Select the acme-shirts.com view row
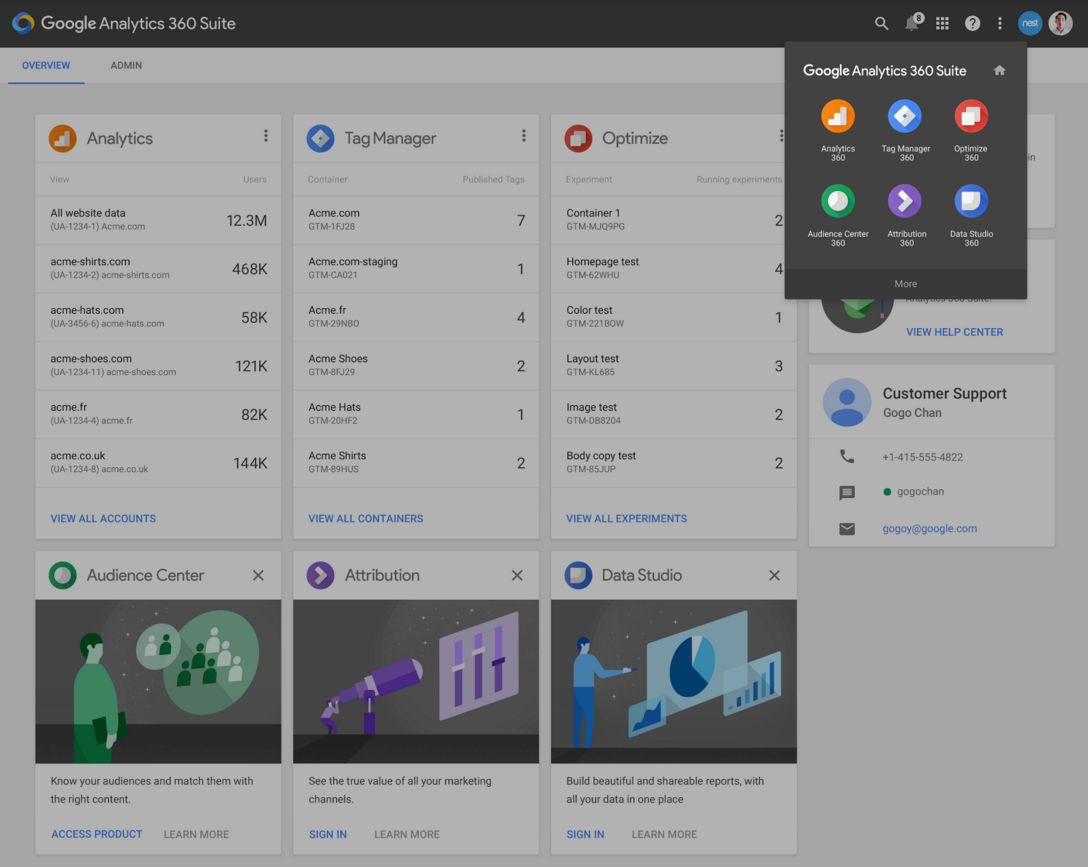 point(158,268)
